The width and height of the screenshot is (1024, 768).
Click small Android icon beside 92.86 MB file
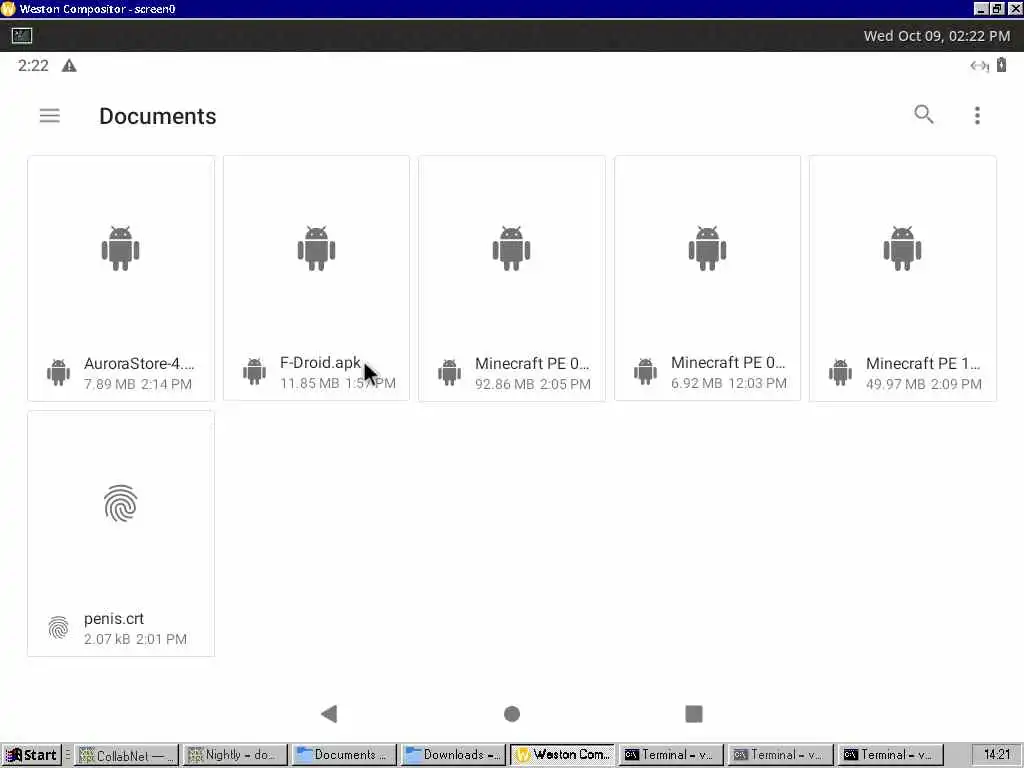[x=449, y=372]
